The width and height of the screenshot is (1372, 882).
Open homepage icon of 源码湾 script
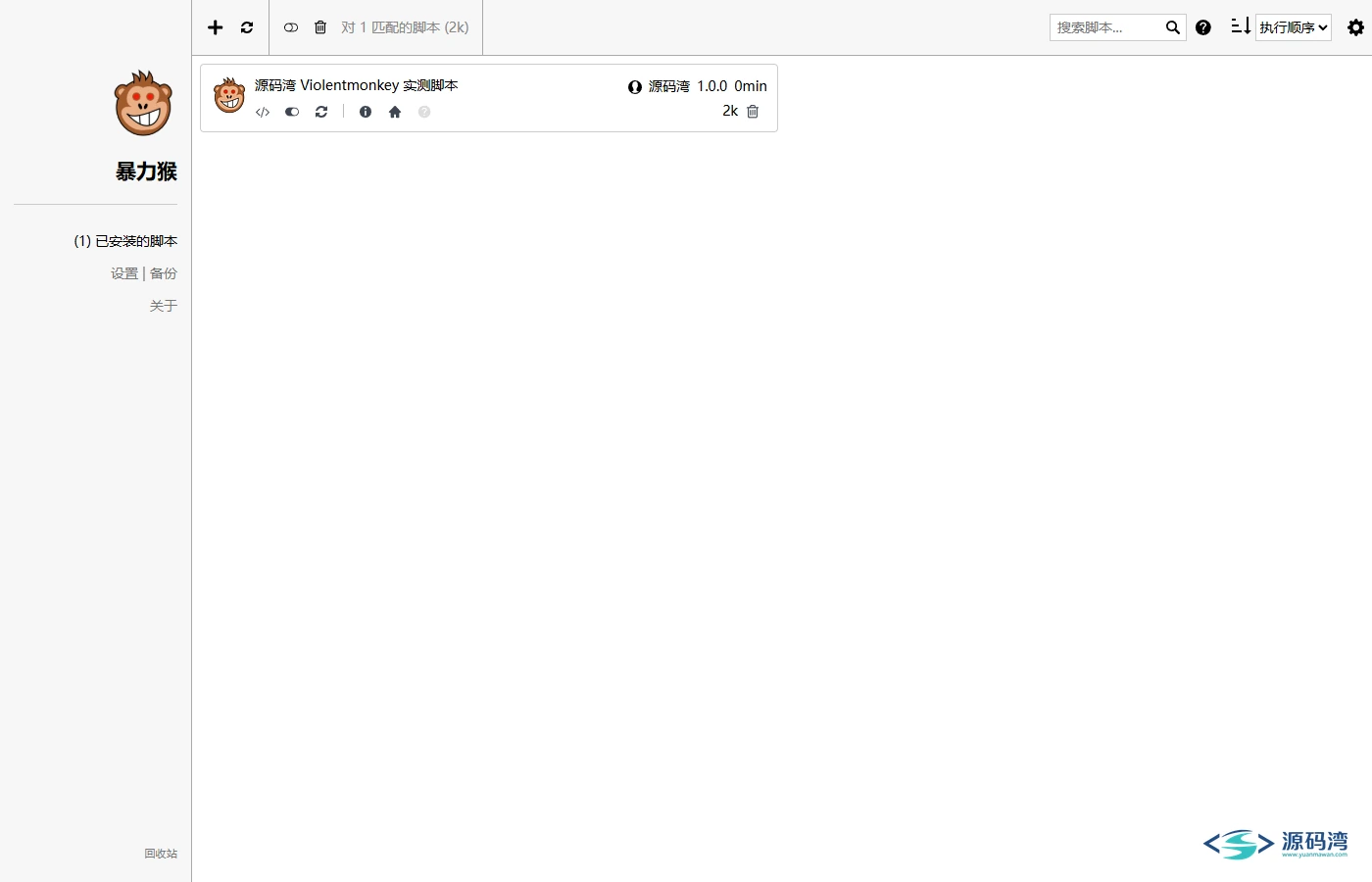pos(395,112)
